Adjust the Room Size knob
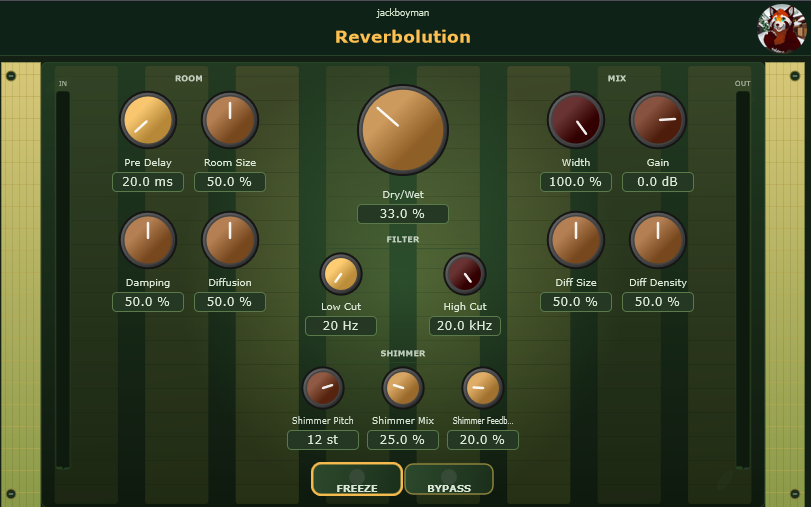The height and width of the screenshot is (507, 811). tap(230, 121)
